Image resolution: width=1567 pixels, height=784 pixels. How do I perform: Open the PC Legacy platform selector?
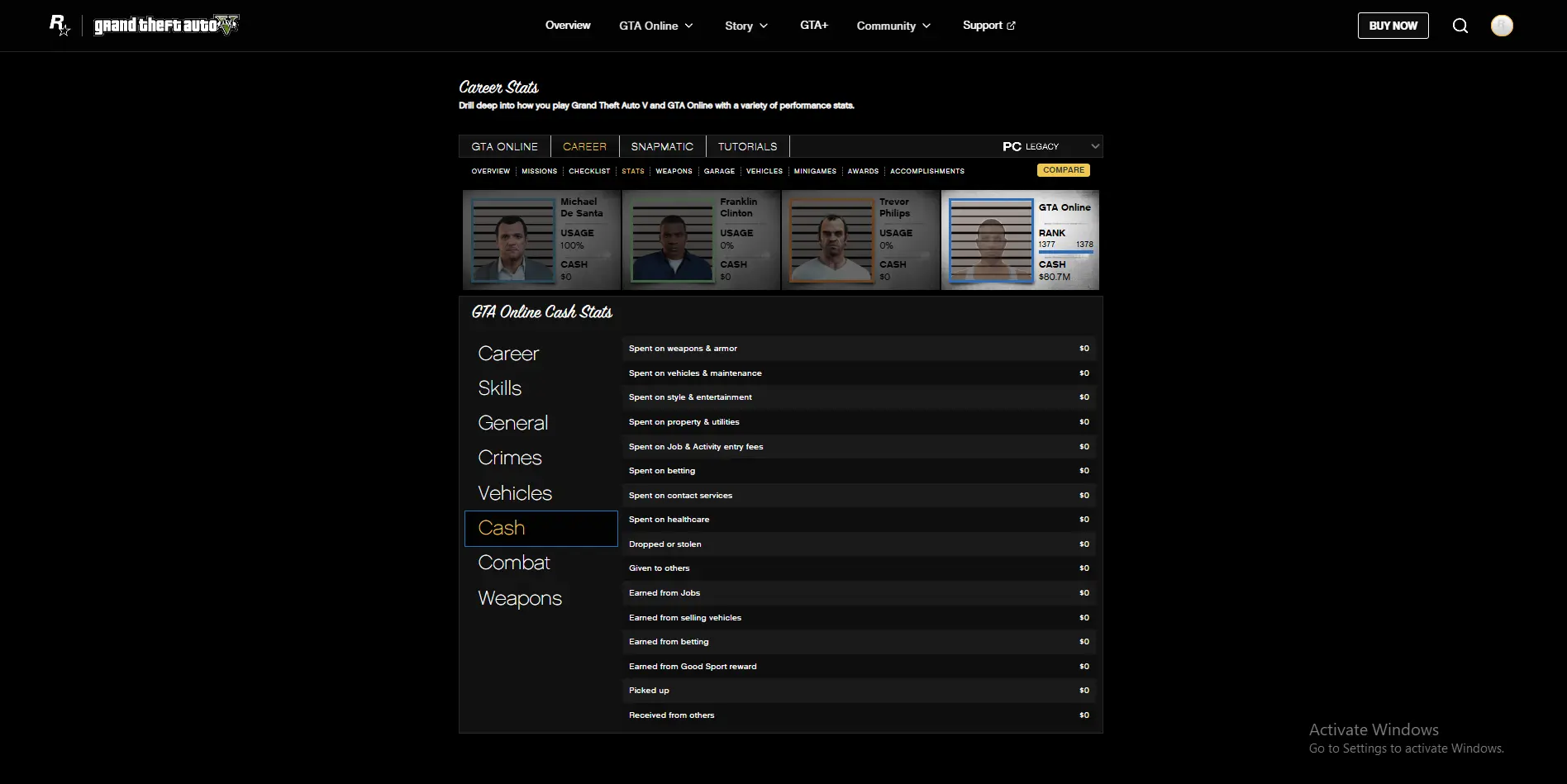coord(1050,146)
